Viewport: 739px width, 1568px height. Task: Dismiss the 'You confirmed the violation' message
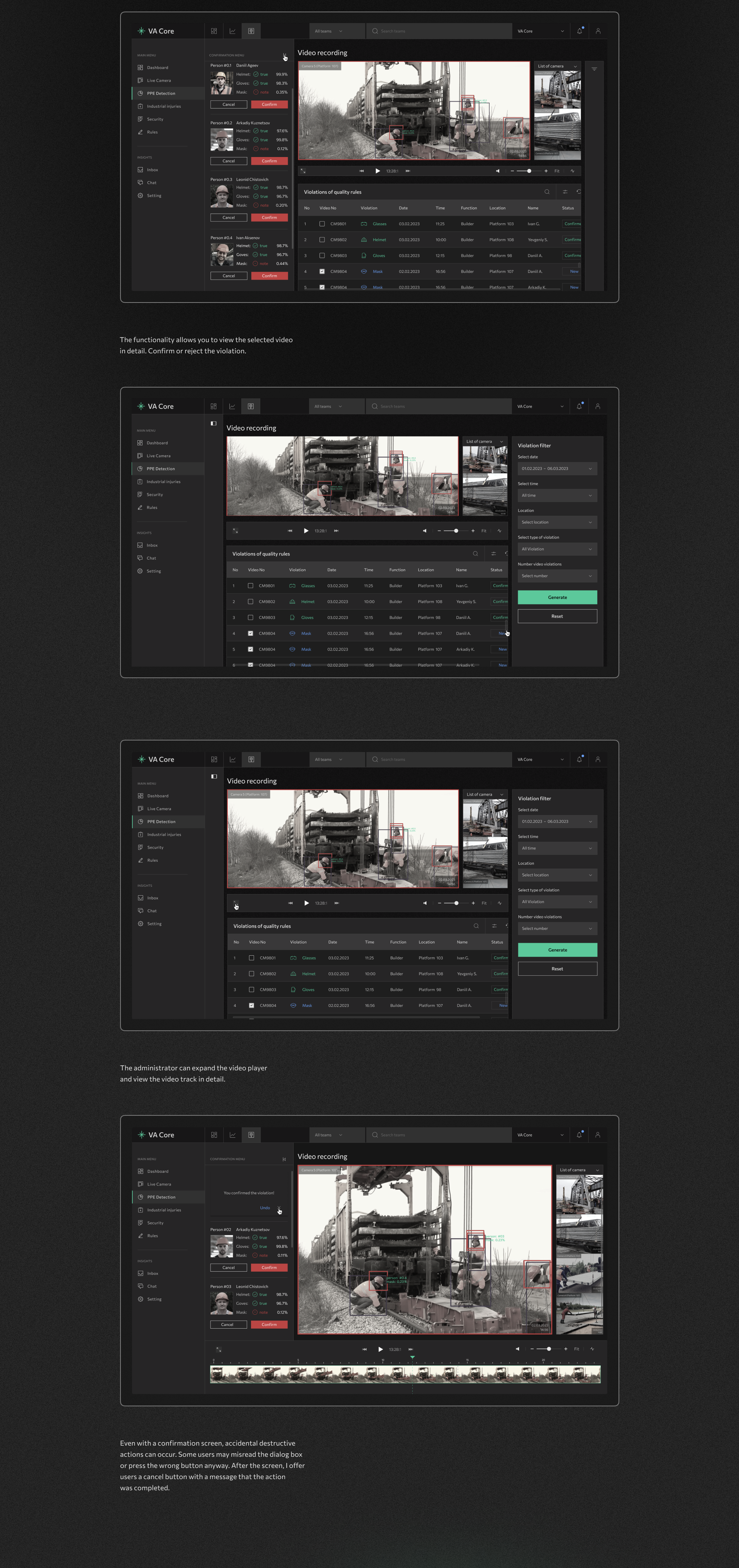(x=279, y=1208)
